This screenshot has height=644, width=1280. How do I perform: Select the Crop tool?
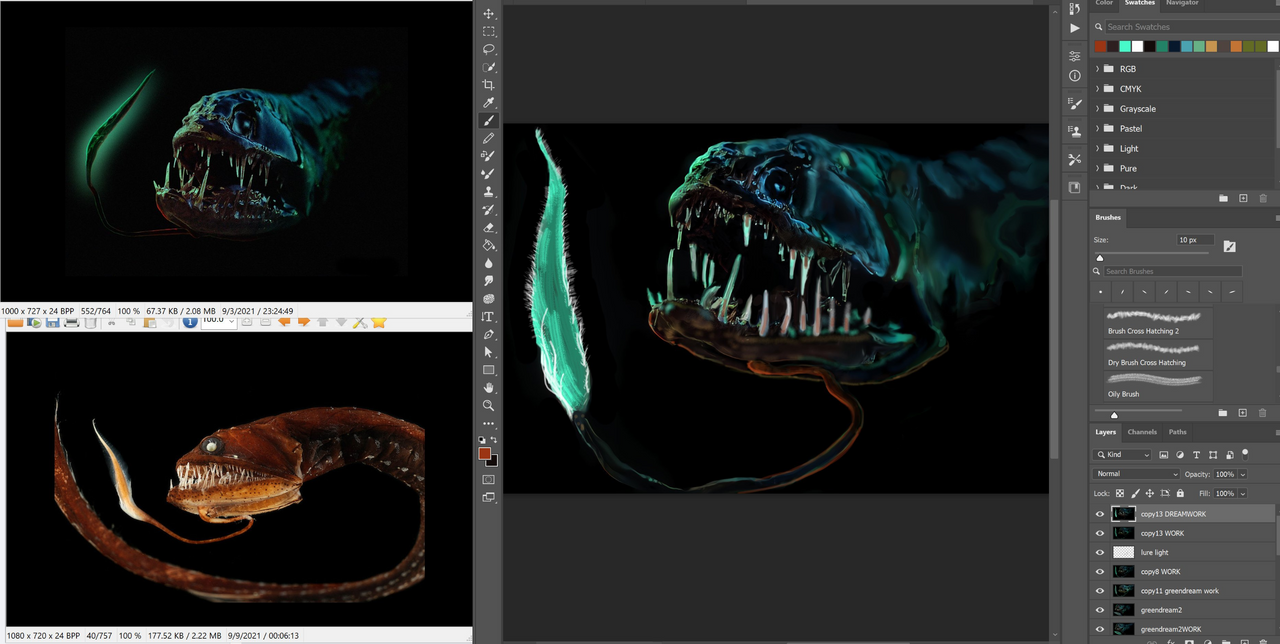click(x=489, y=85)
